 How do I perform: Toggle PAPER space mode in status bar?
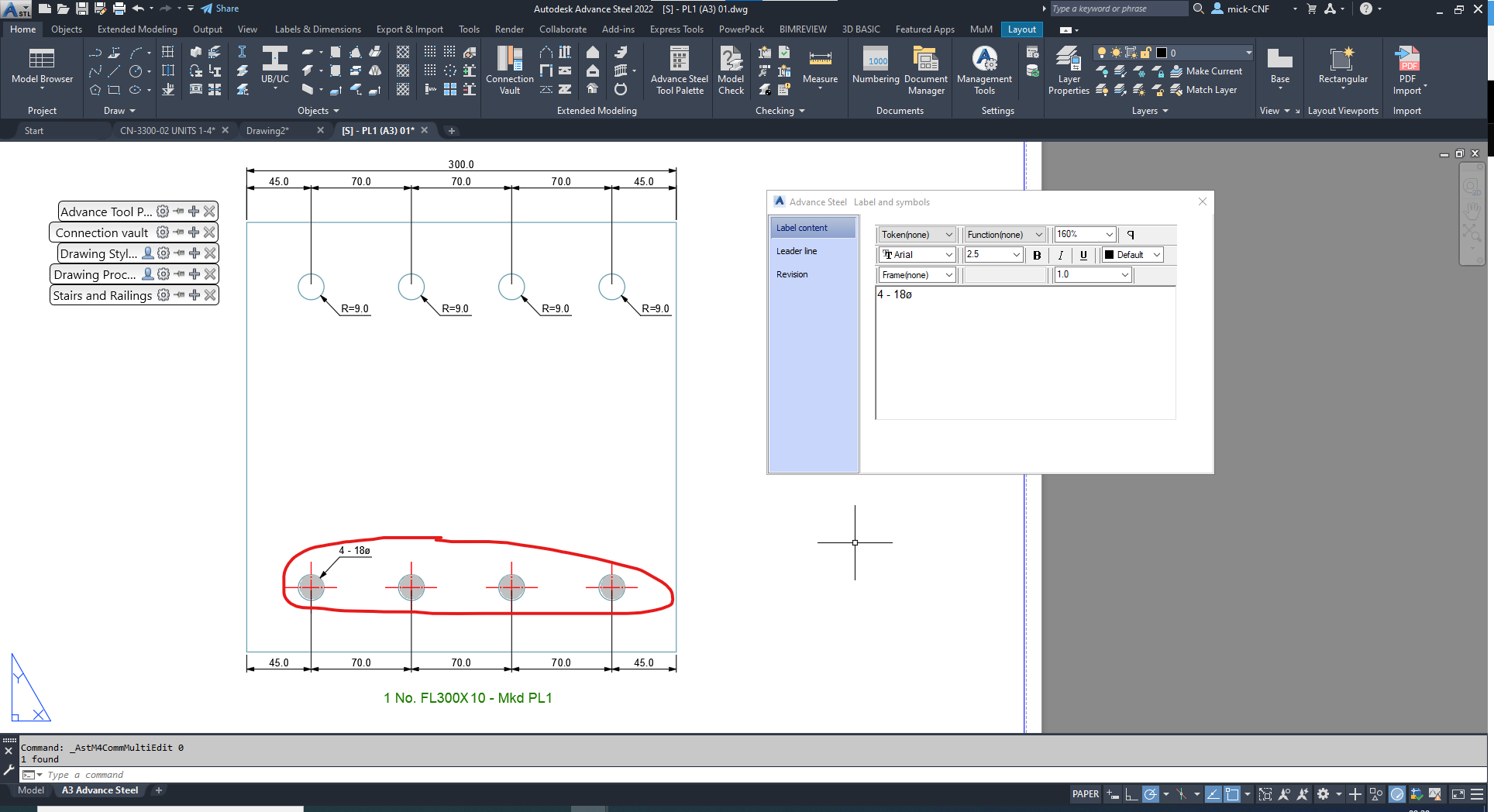coord(1086,794)
